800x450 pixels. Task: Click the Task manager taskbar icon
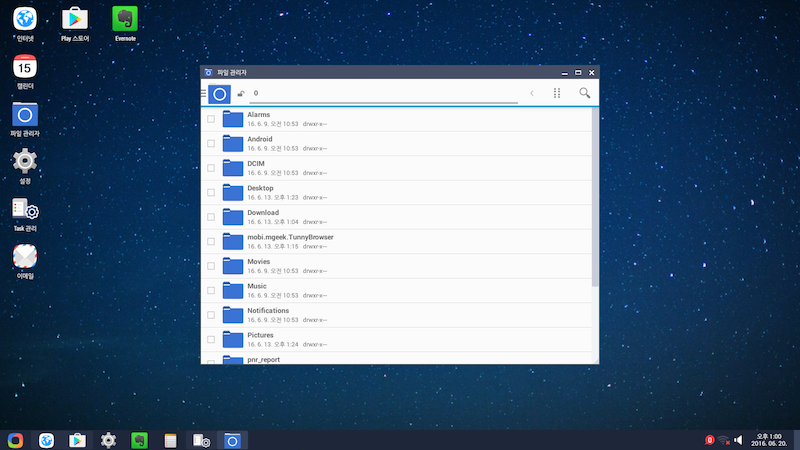tap(201, 440)
